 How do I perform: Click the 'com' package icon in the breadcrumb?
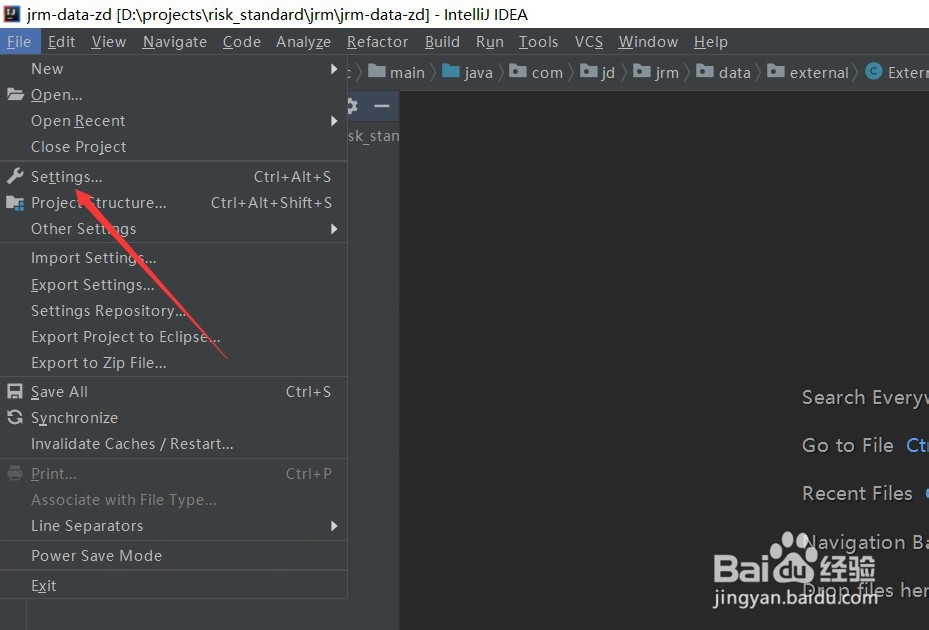tap(518, 72)
